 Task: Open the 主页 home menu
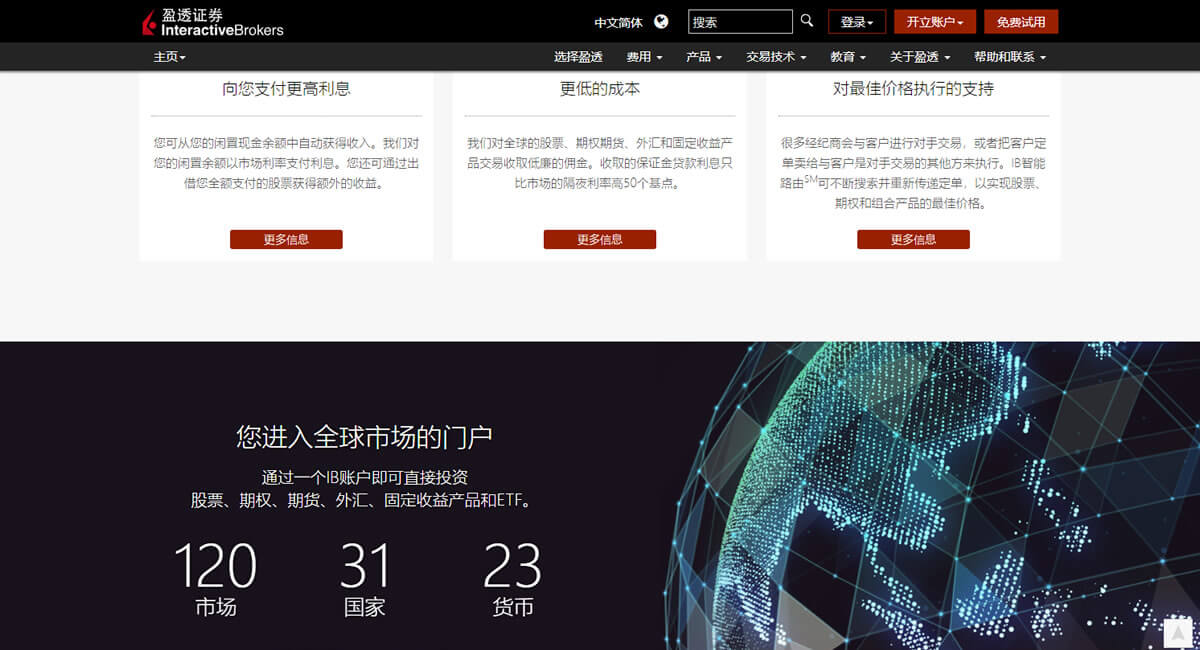(x=169, y=57)
